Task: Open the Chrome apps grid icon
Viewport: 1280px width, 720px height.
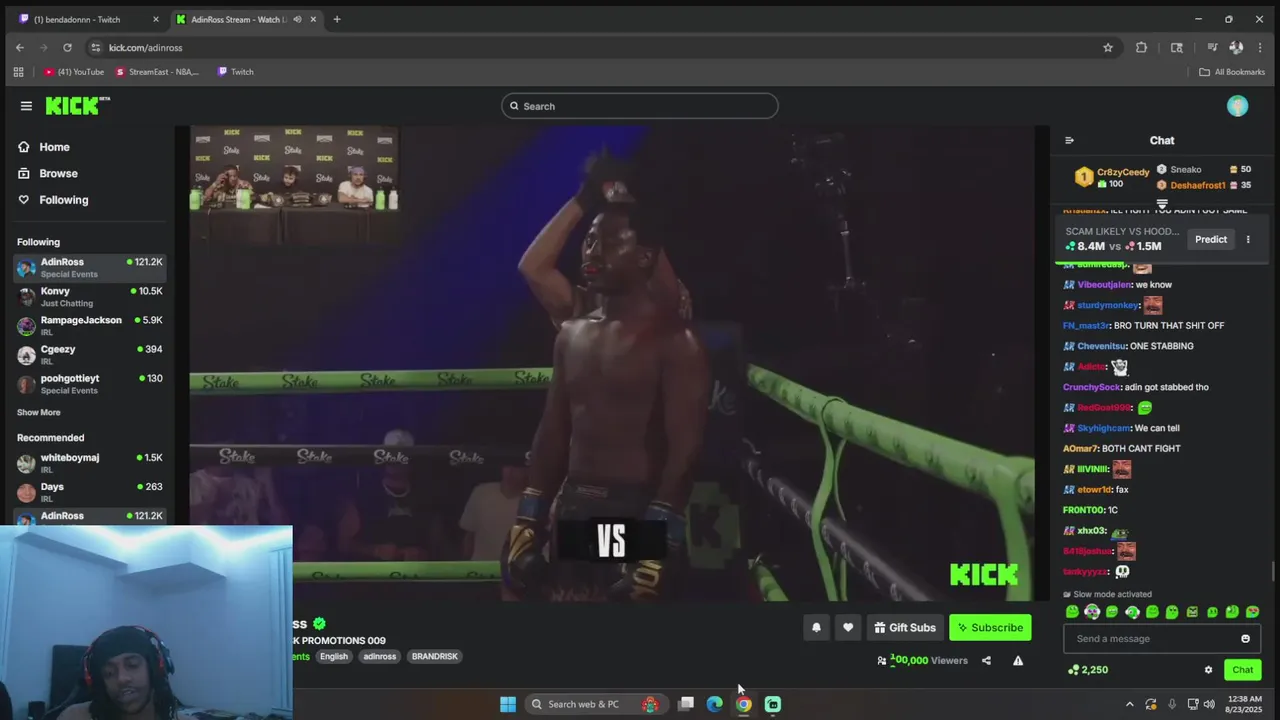Action: (18, 72)
